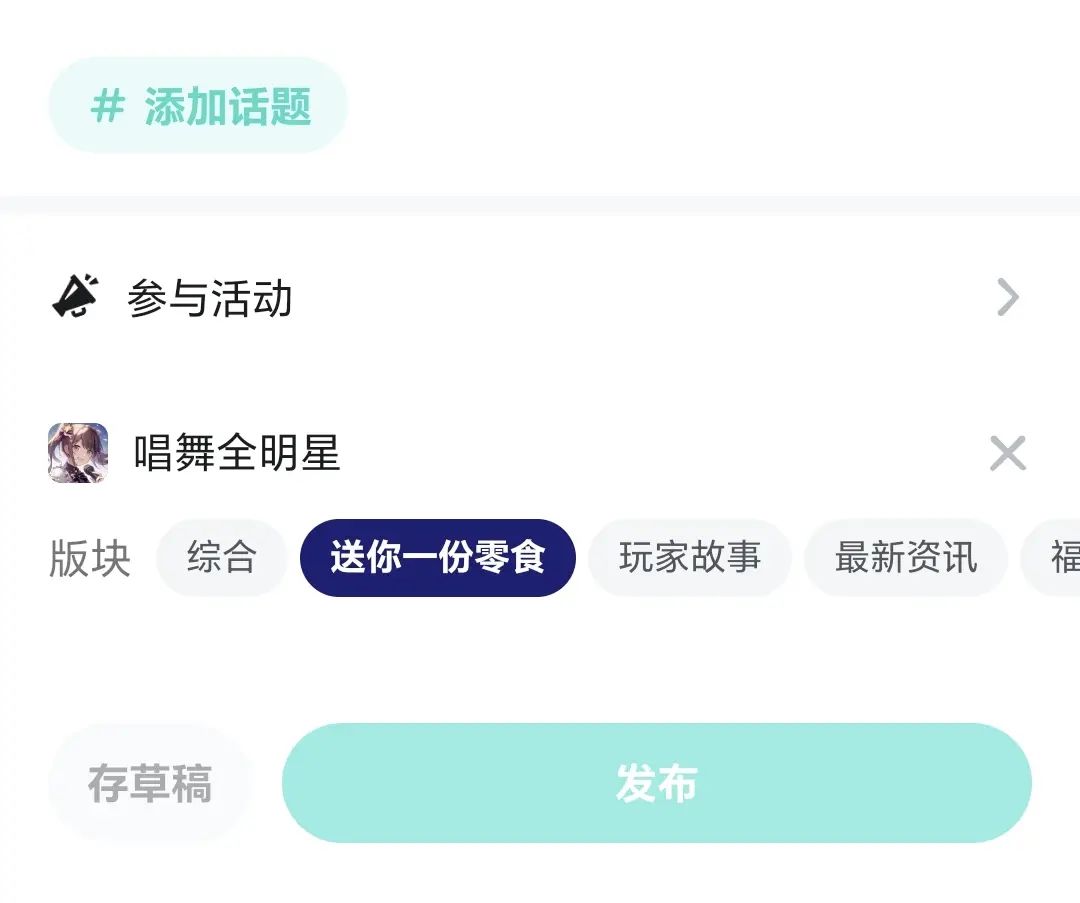Tap blank space right of 添加话题 pill

[x=700, y=106]
